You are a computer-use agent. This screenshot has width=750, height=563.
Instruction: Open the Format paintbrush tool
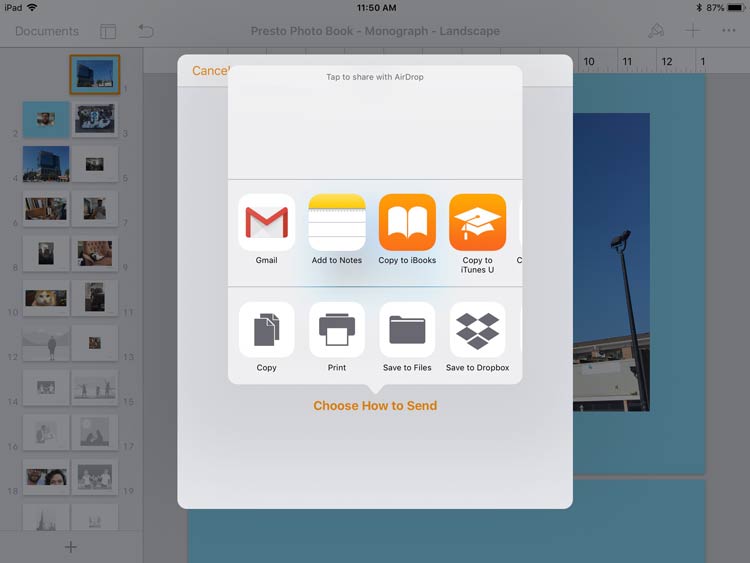(656, 31)
